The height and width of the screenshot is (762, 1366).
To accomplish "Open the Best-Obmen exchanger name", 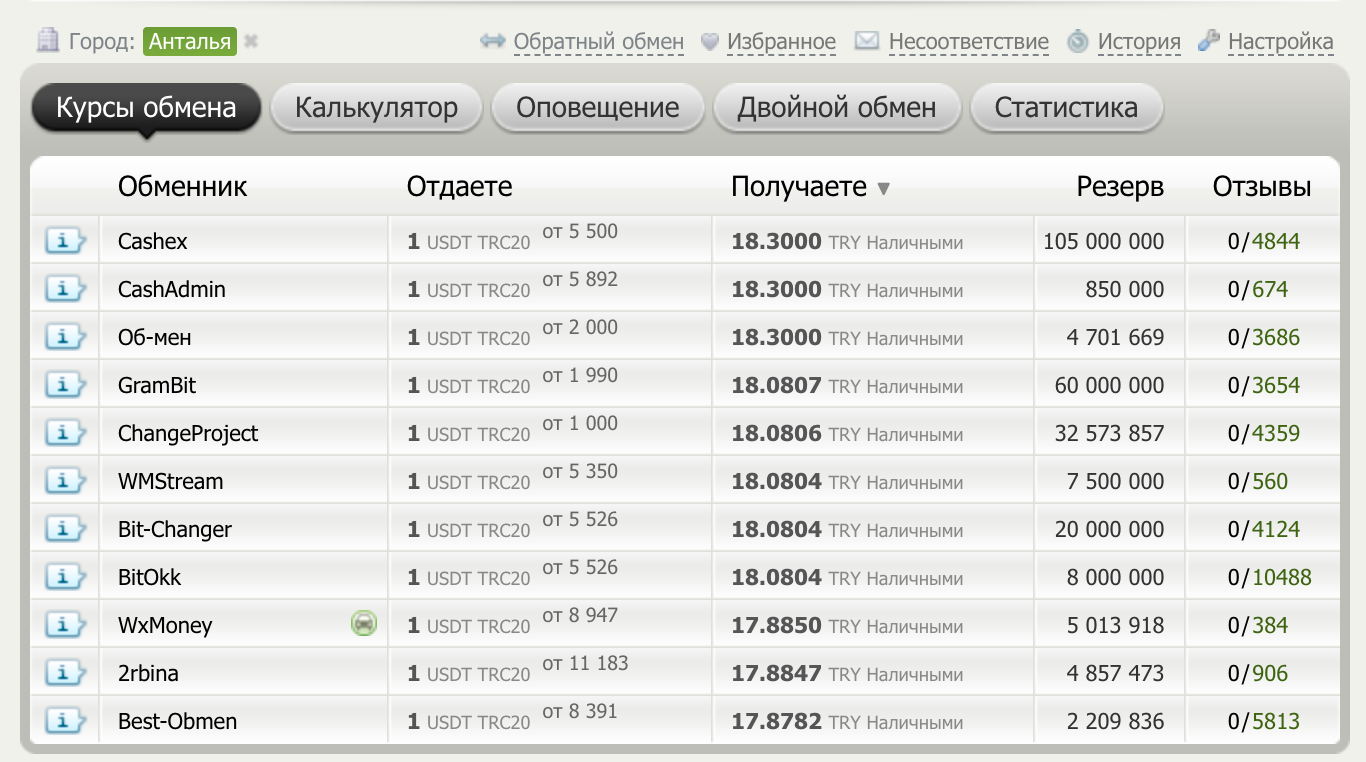I will 178,721.
